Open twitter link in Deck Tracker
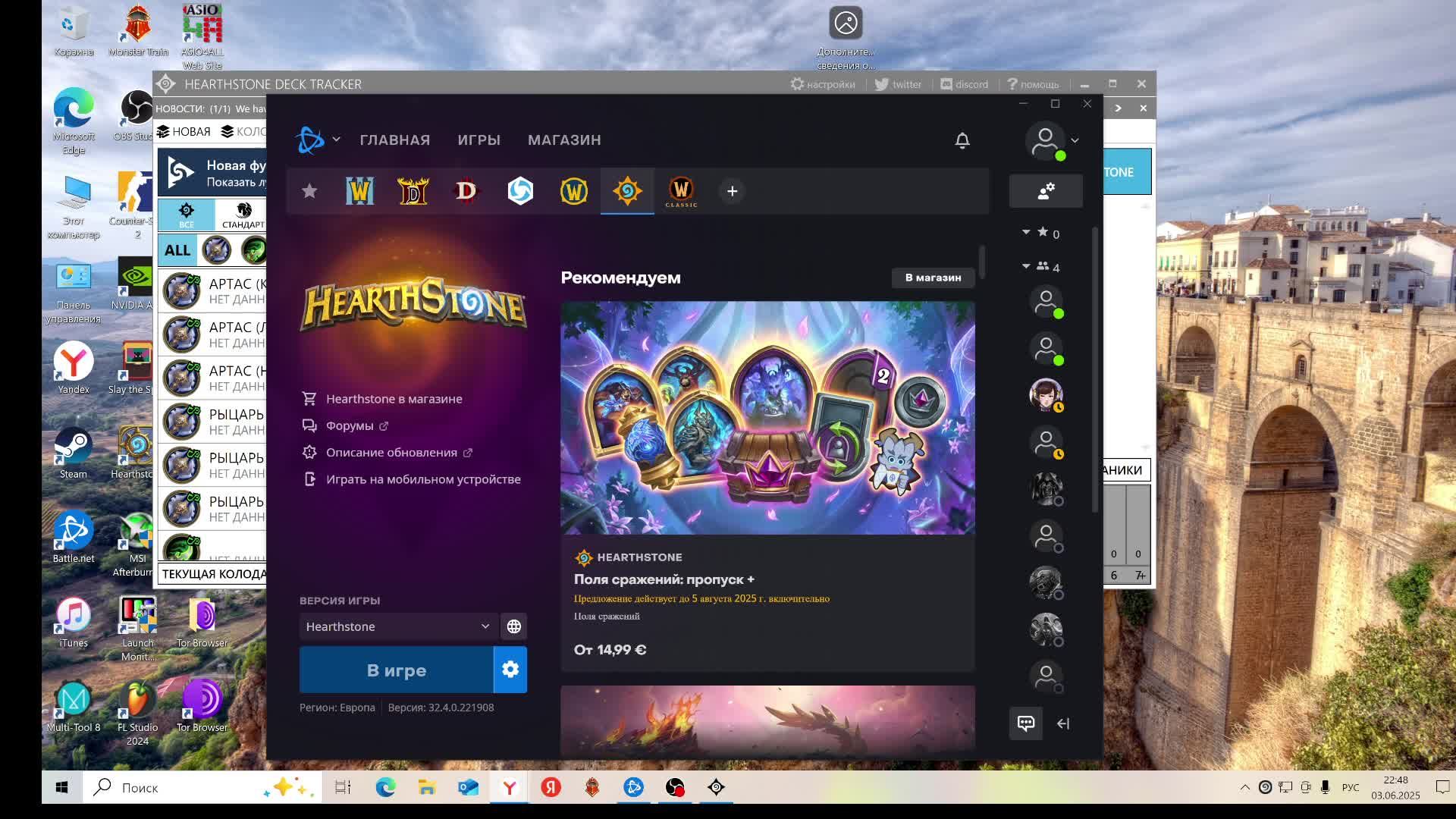Screen dimensions: 1456x819 (x=898, y=84)
